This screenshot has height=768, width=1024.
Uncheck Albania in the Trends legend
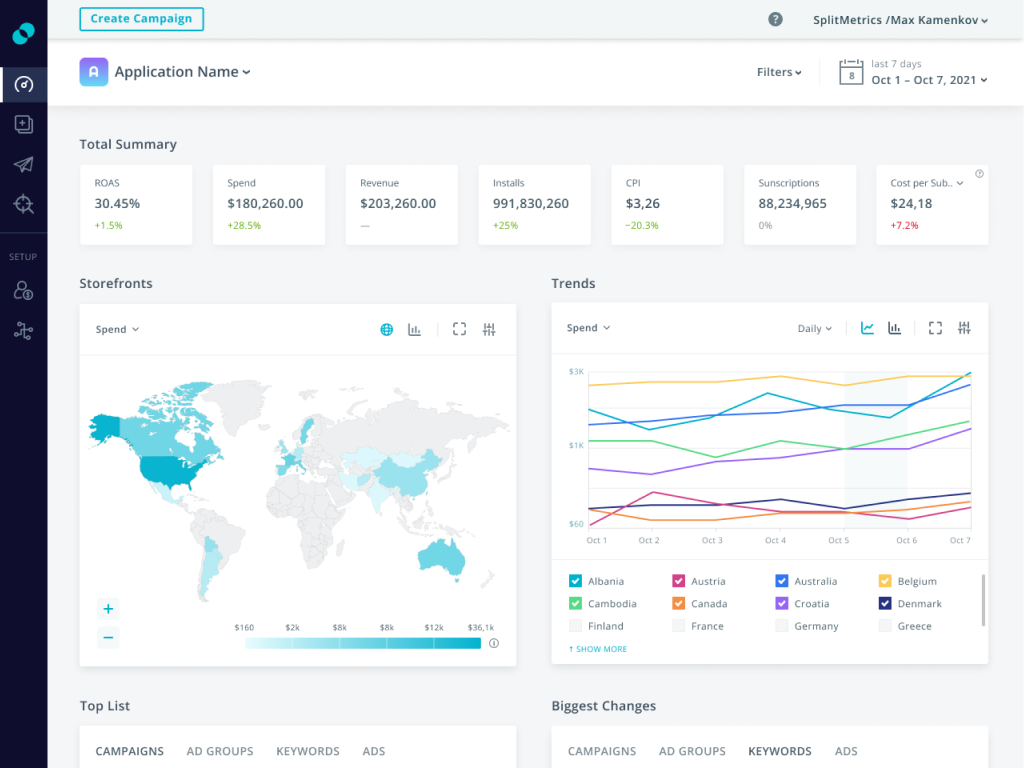click(575, 580)
